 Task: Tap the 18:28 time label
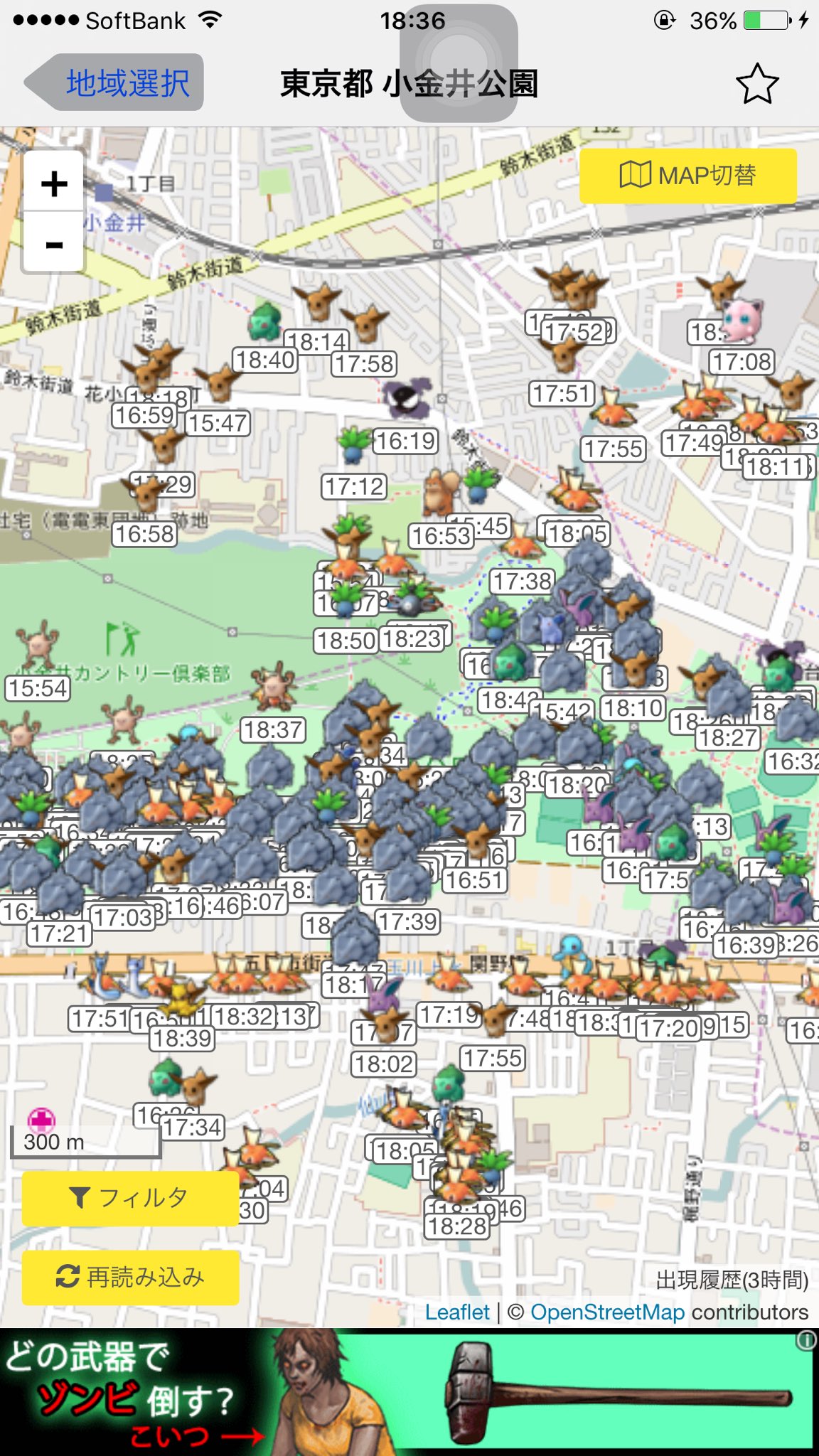pyautogui.click(x=457, y=1226)
